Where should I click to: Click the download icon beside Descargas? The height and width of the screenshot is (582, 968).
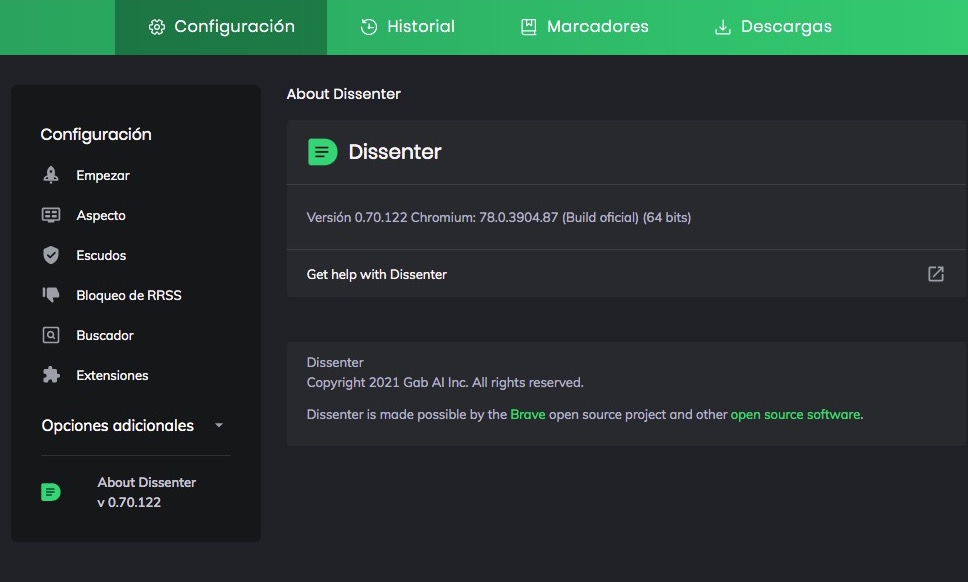(x=722, y=27)
